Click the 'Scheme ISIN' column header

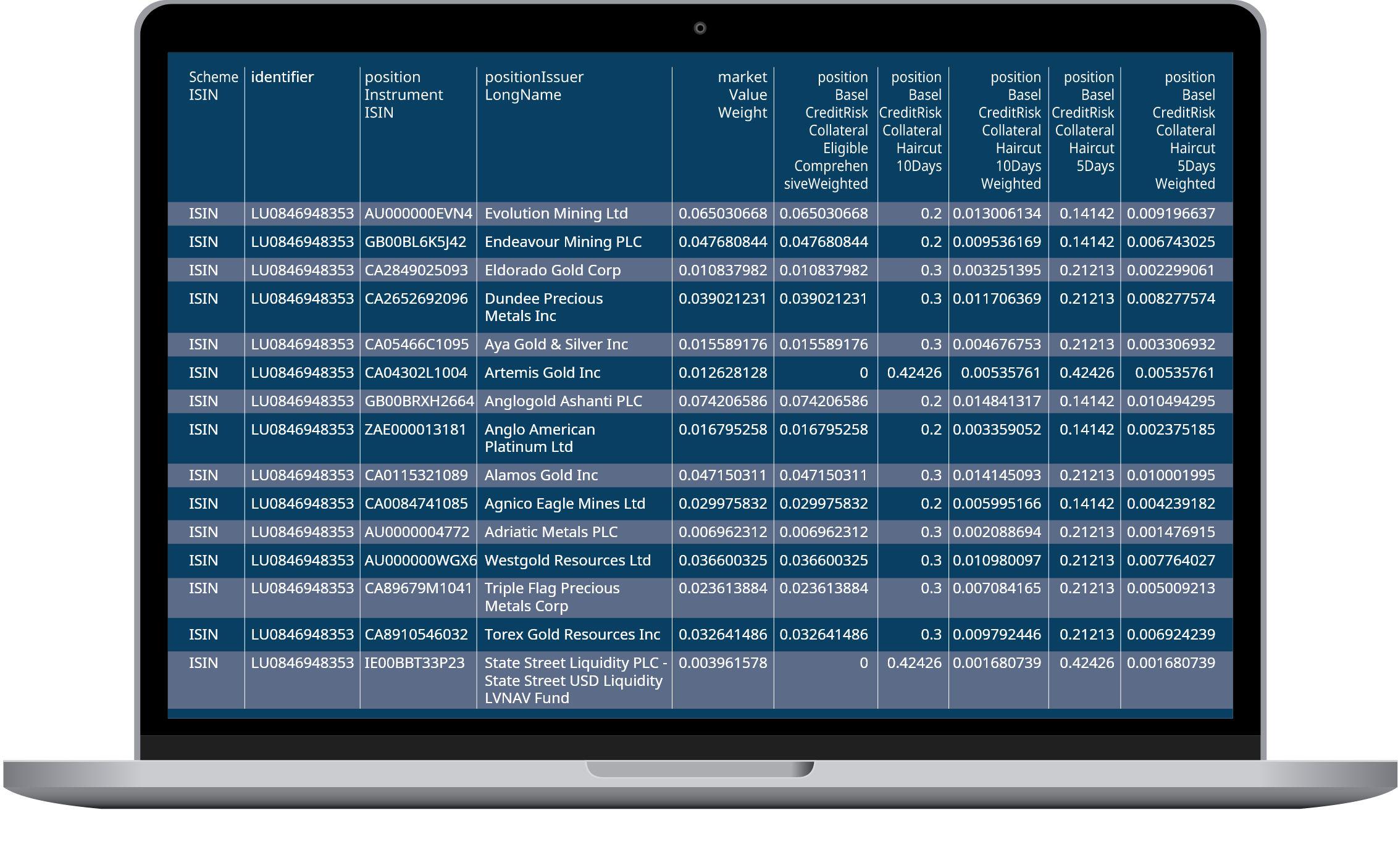213,86
